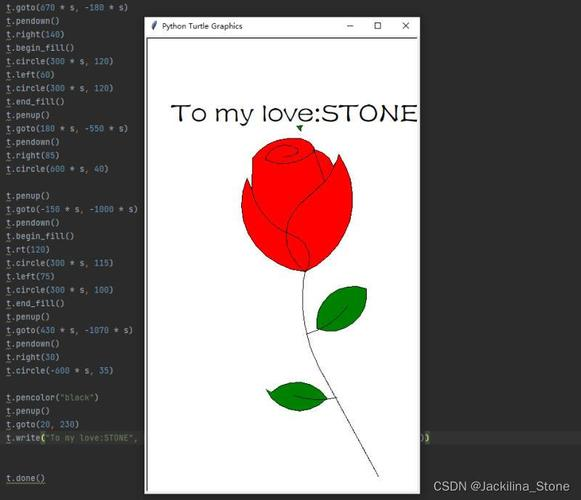The height and width of the screenshot is (500, 581).
Task: Minimize the Python Turtle Graphics window
Action: [x=350, y=26]
